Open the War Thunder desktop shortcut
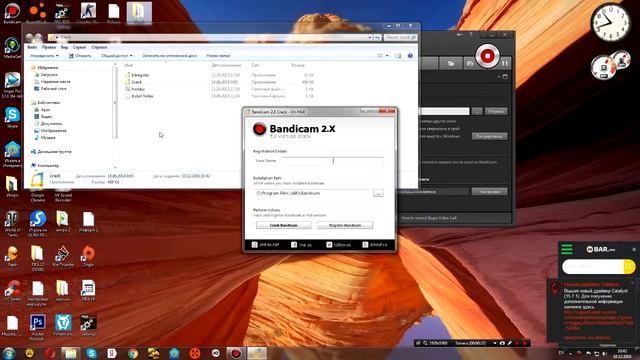The width and height of the screenshot is (640, 360). 62,256
